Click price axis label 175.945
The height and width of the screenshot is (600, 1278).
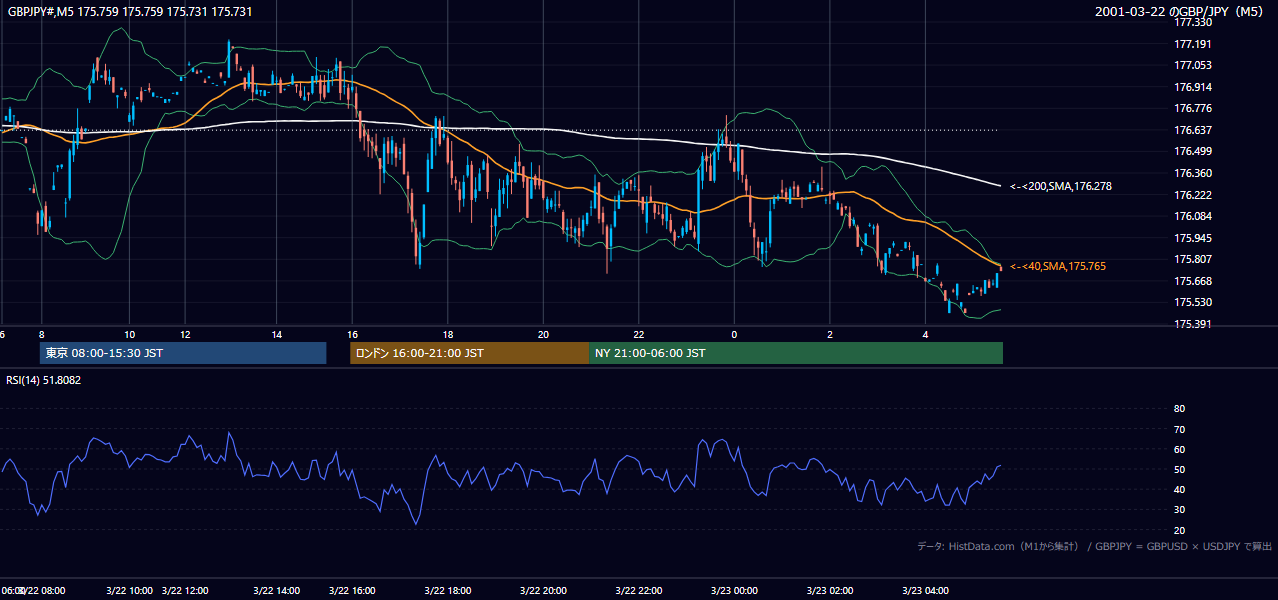tap(1192, 238)
